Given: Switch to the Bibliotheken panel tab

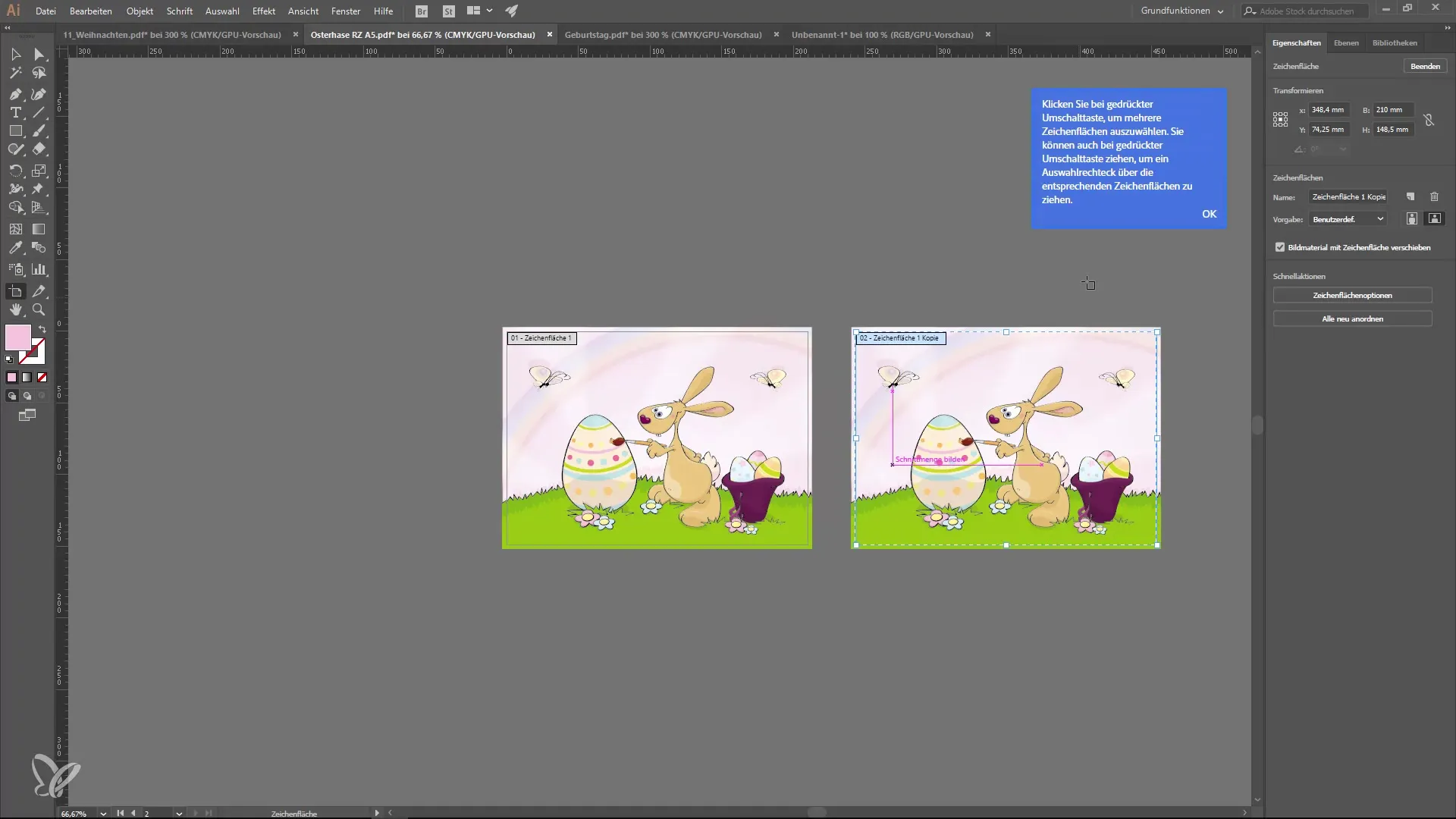Looking at the screenshot, I should [1395, 43].
